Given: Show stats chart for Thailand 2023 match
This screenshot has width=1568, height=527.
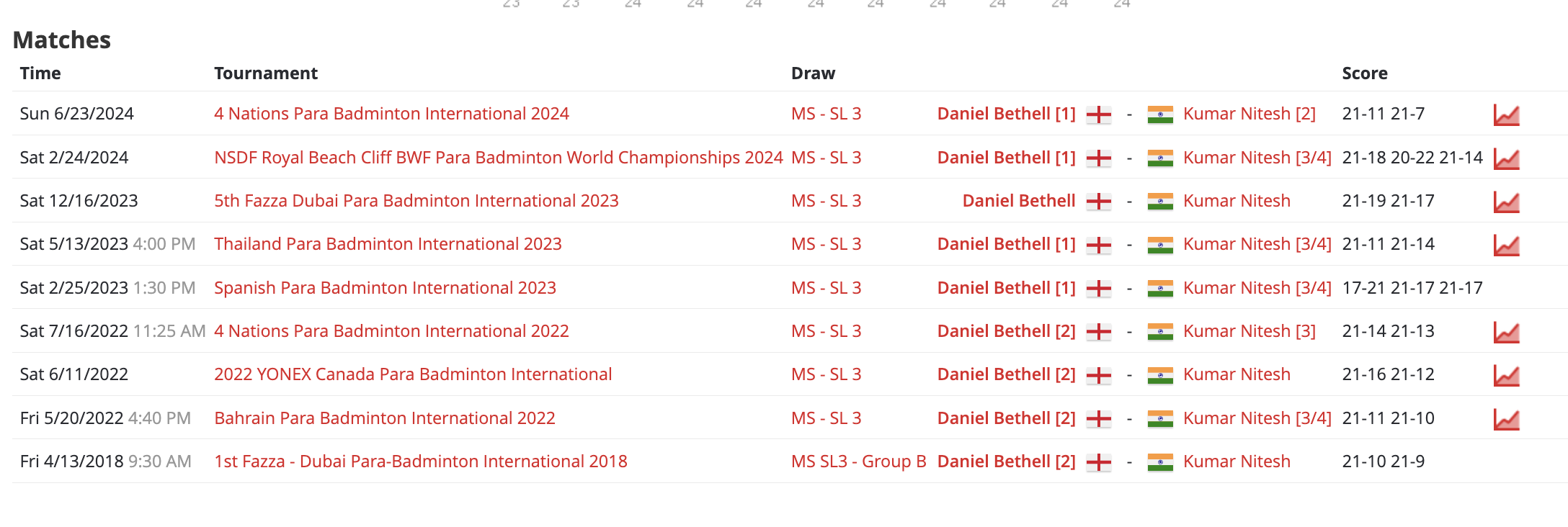Looking at the screenshot, I should coord(1506,245).
